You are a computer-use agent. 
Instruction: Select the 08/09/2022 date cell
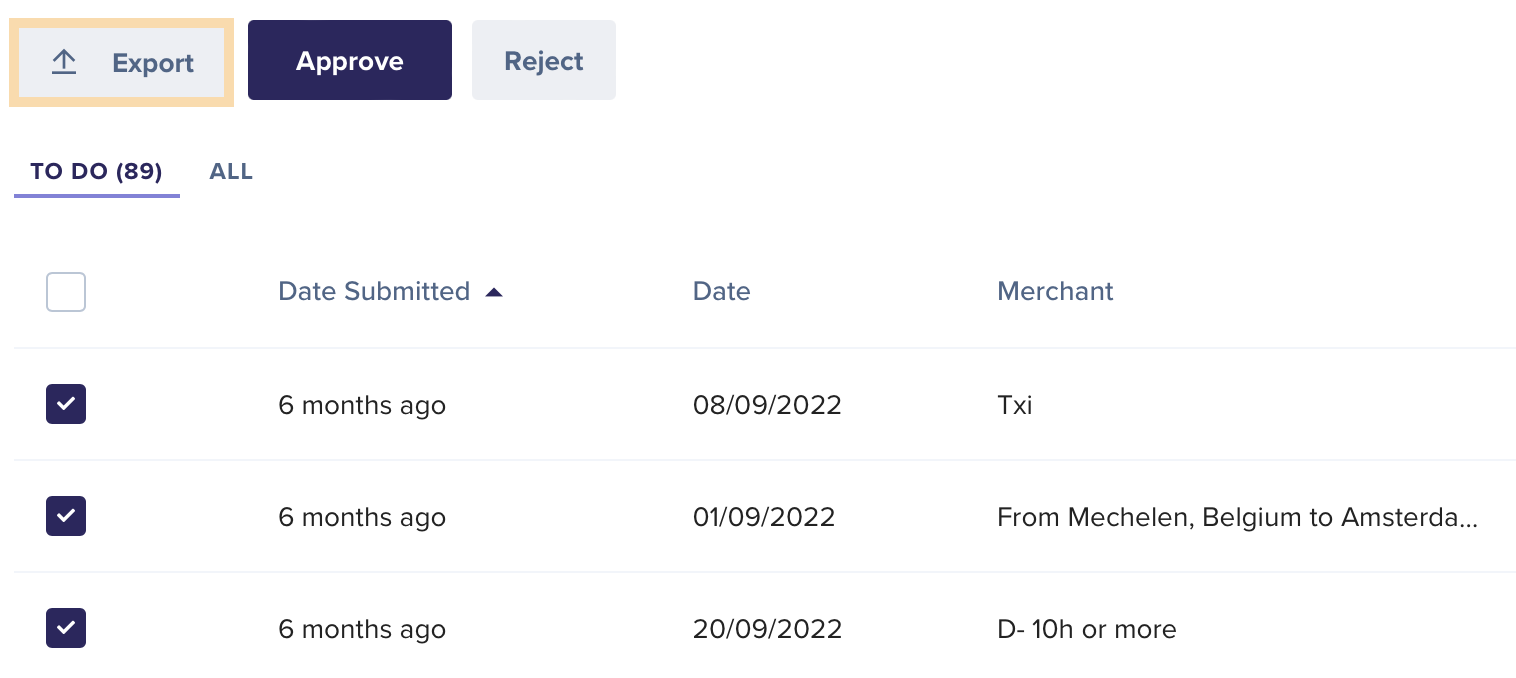click(767, 405)
